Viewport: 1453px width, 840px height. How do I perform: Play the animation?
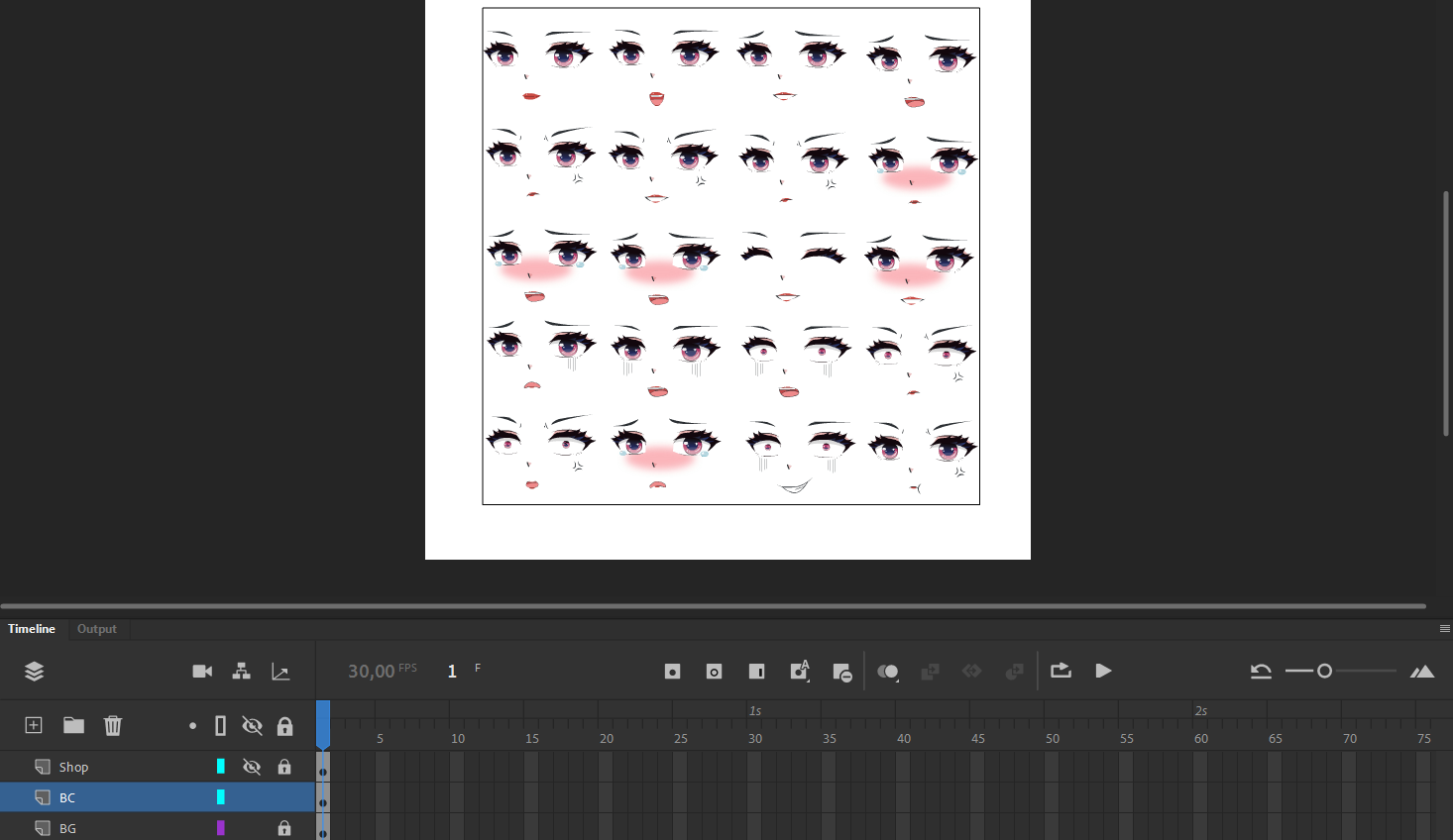[1103, 672]
